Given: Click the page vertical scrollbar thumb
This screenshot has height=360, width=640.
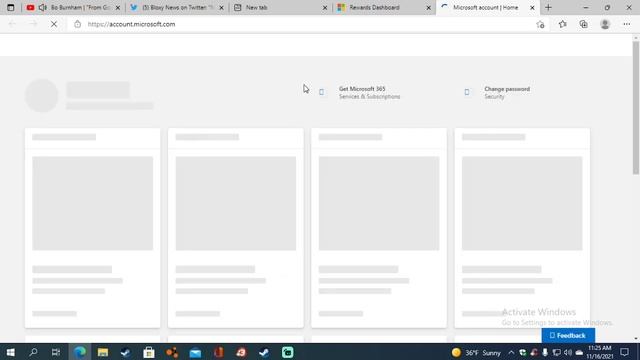Looking at the screenshot, I should [x=636, y=108].
